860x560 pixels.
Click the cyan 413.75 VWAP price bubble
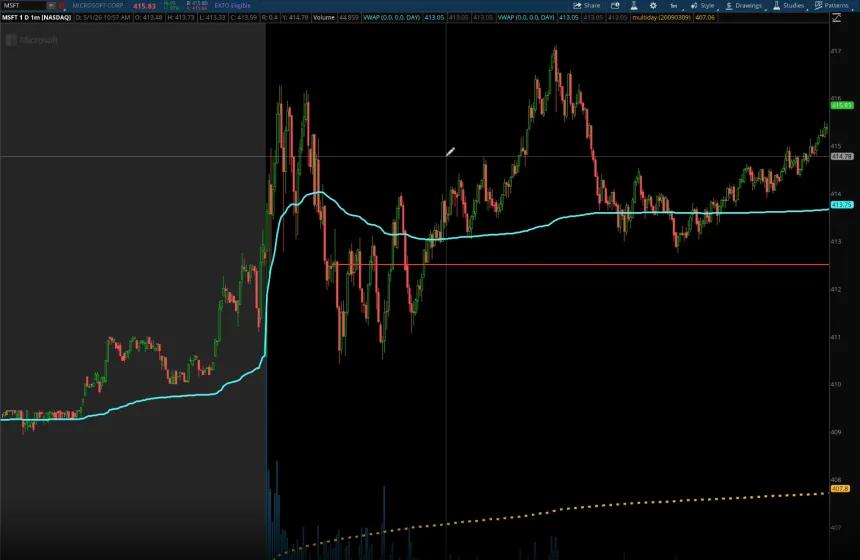(x=842, y=205)
